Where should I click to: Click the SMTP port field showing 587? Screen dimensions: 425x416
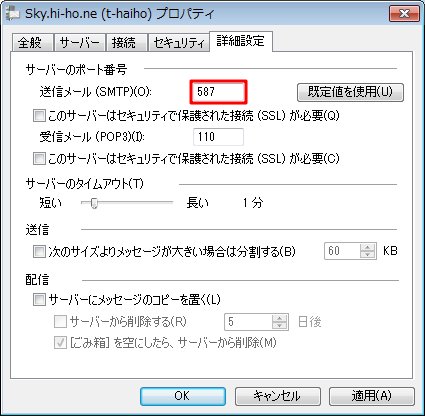[218, 91]
